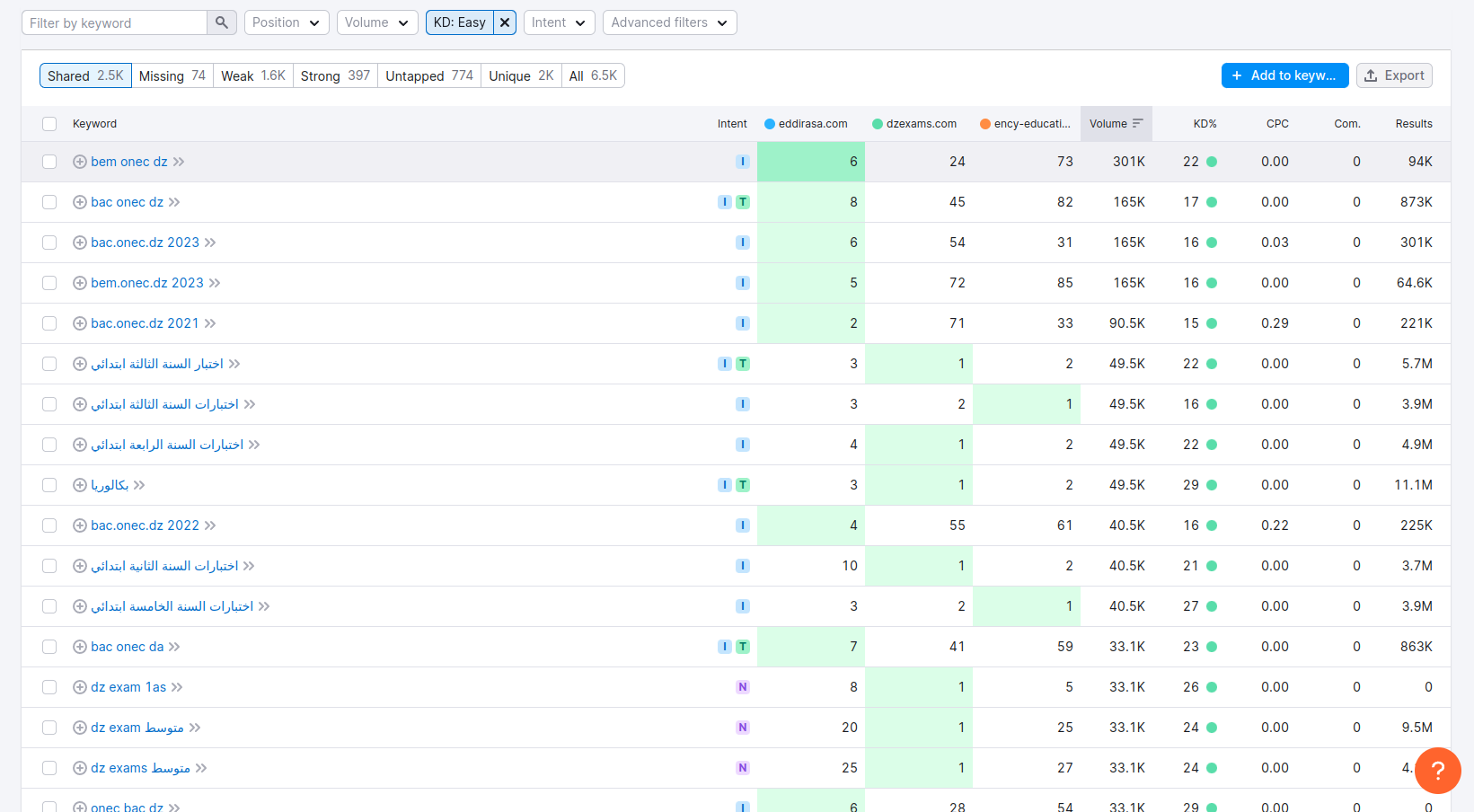
Task: Select the Untapped keywords tab
Action: tap(428, 75)
